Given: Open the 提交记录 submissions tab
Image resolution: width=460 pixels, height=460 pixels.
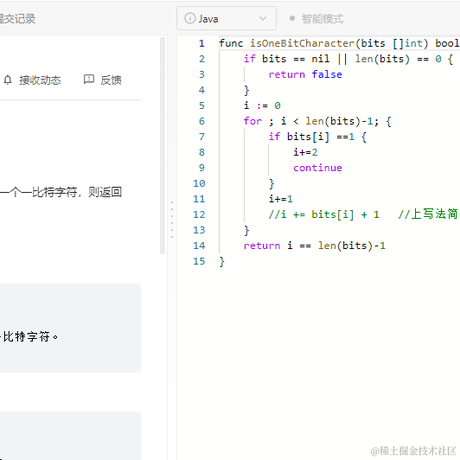Looking at the screenshot, I should click(17, 19).
